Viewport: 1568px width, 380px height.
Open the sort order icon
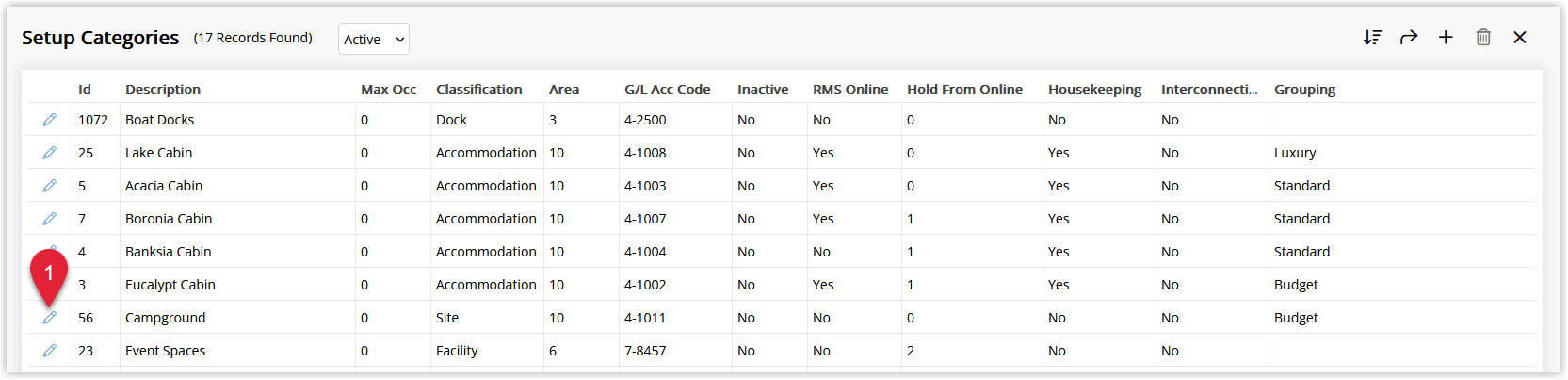pos(1372,38)
